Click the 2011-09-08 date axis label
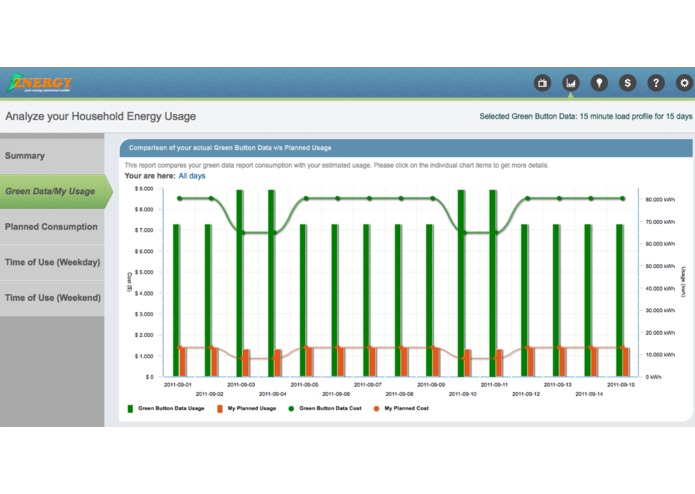This screenshot has width=695, height=494. tap(399, 394)
